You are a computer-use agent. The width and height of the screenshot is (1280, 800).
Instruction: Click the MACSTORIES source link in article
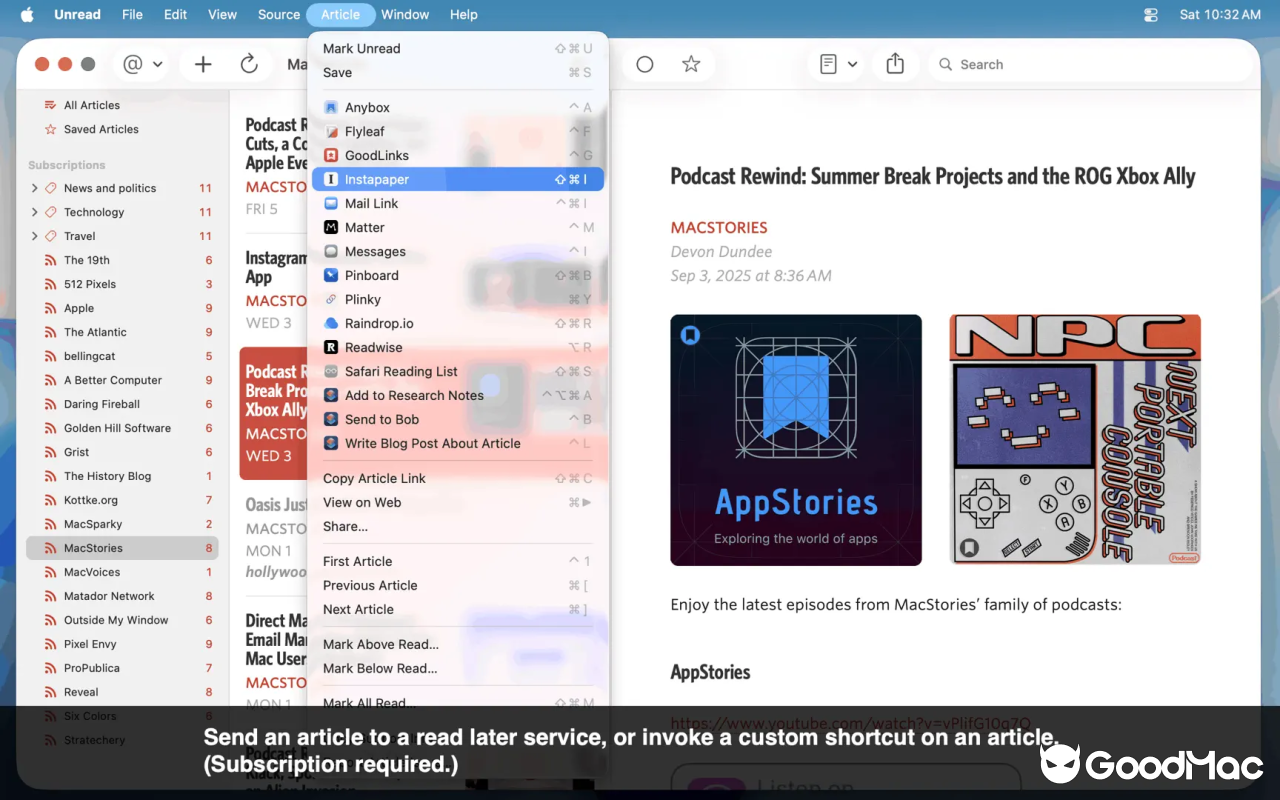pyautogui.click(x=719, y=227)
